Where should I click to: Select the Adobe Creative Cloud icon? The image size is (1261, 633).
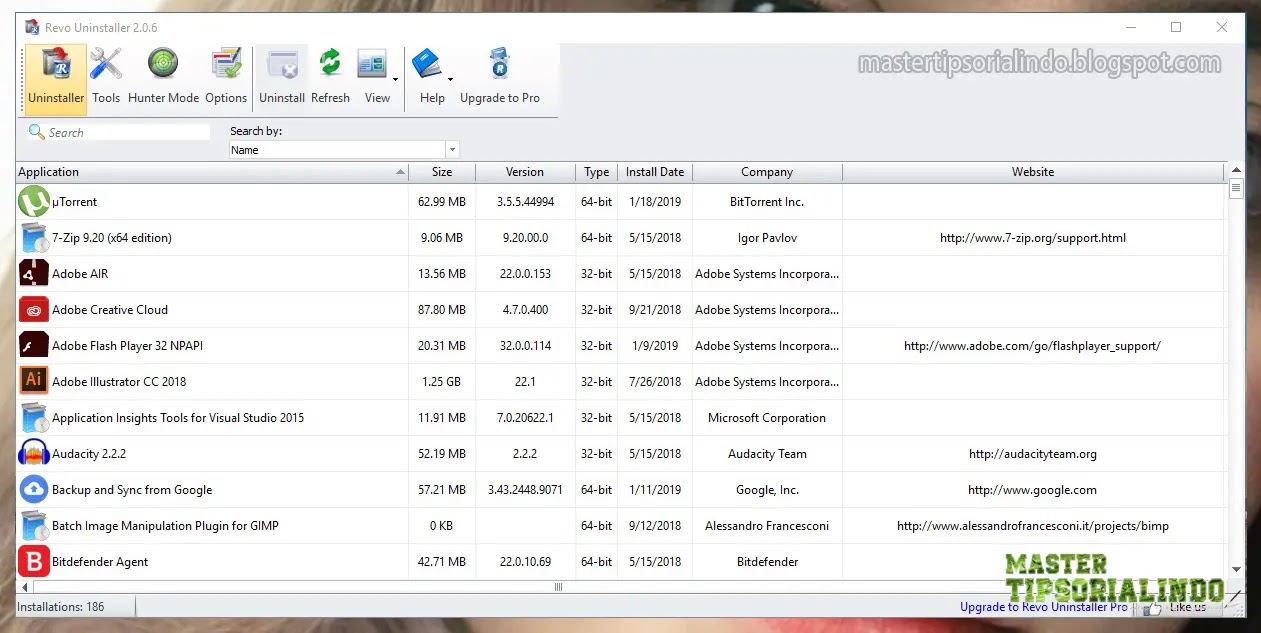tap(34, 310)
